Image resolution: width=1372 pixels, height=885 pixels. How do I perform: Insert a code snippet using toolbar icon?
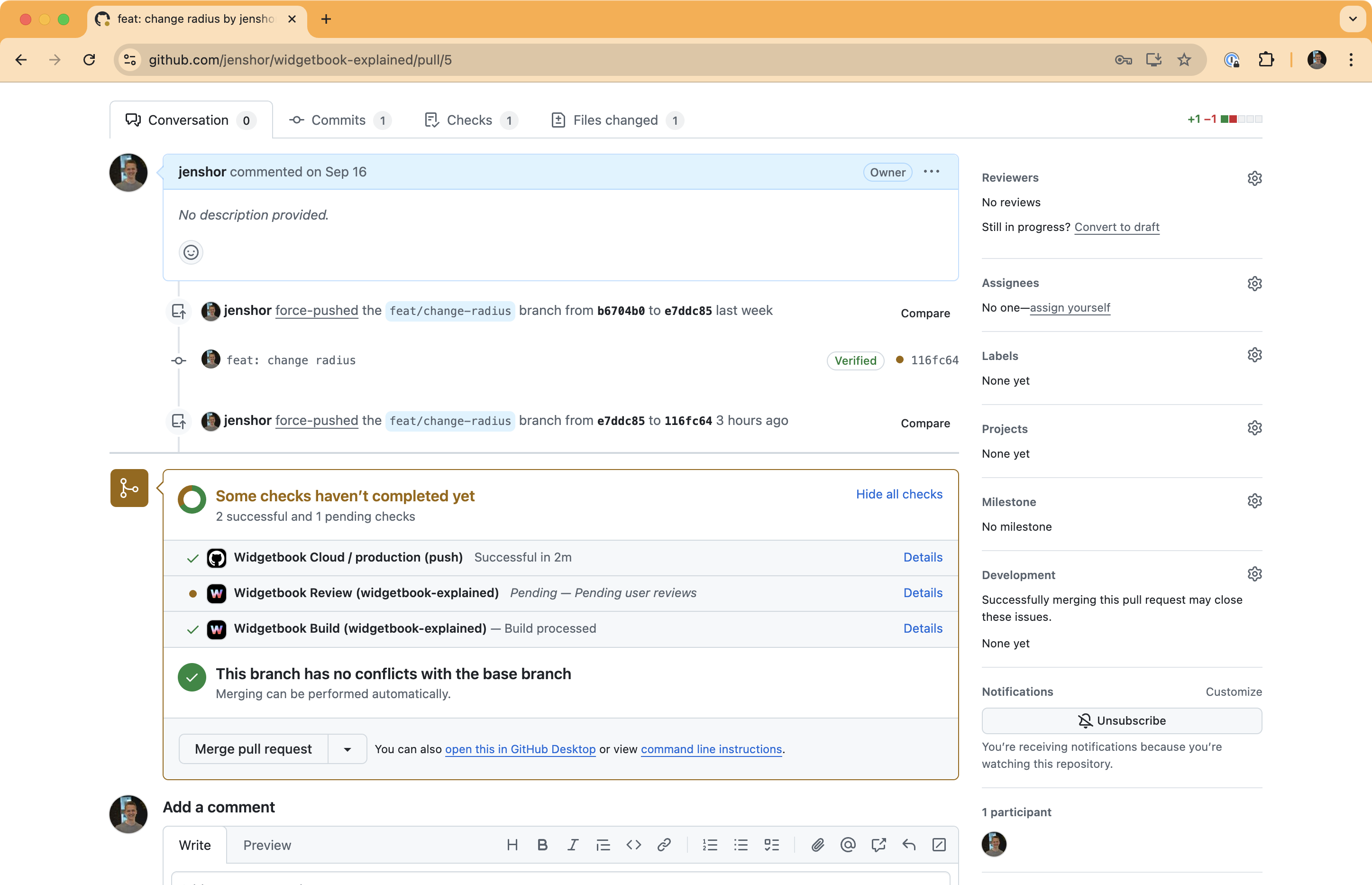point(633,845)
